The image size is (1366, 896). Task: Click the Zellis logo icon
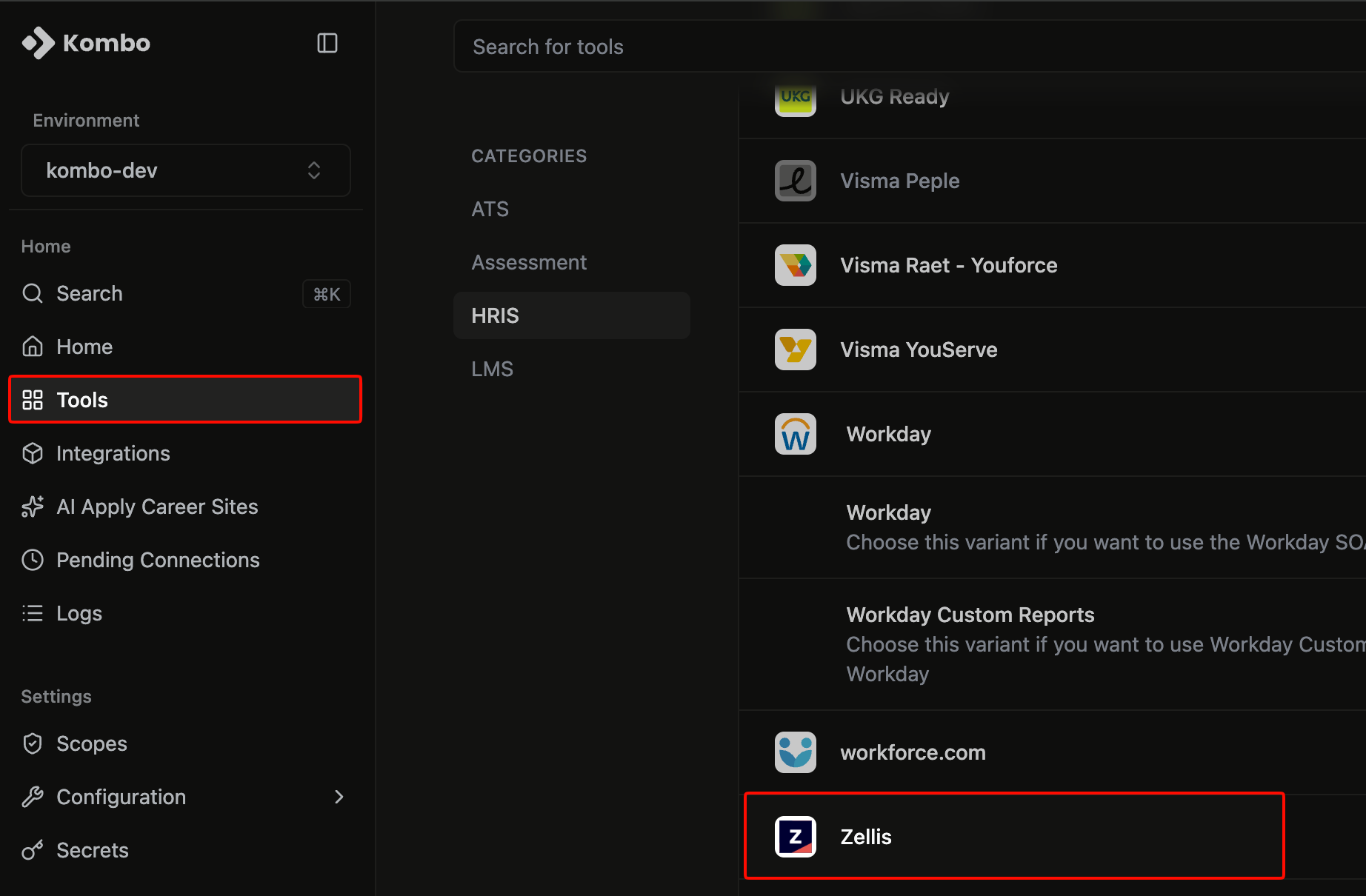[796, 837]
